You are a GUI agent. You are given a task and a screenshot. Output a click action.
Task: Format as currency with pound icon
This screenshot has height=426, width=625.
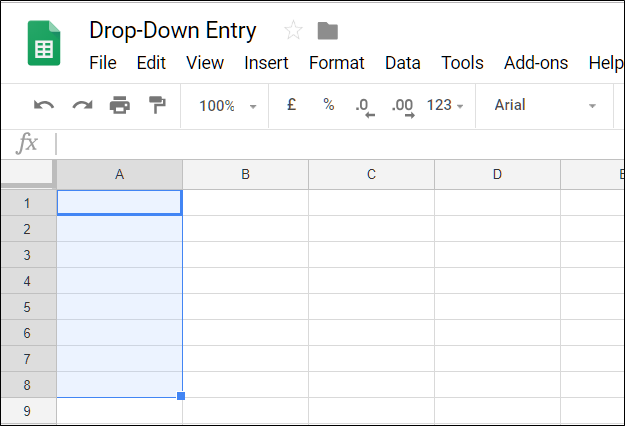click(291, 105)
